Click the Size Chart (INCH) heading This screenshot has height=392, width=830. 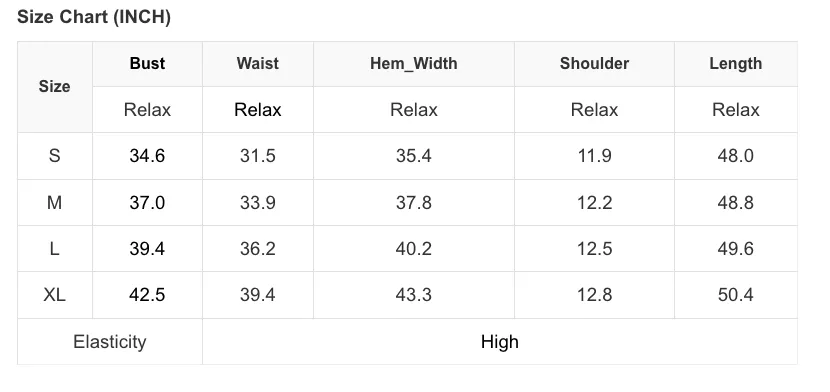94,17
